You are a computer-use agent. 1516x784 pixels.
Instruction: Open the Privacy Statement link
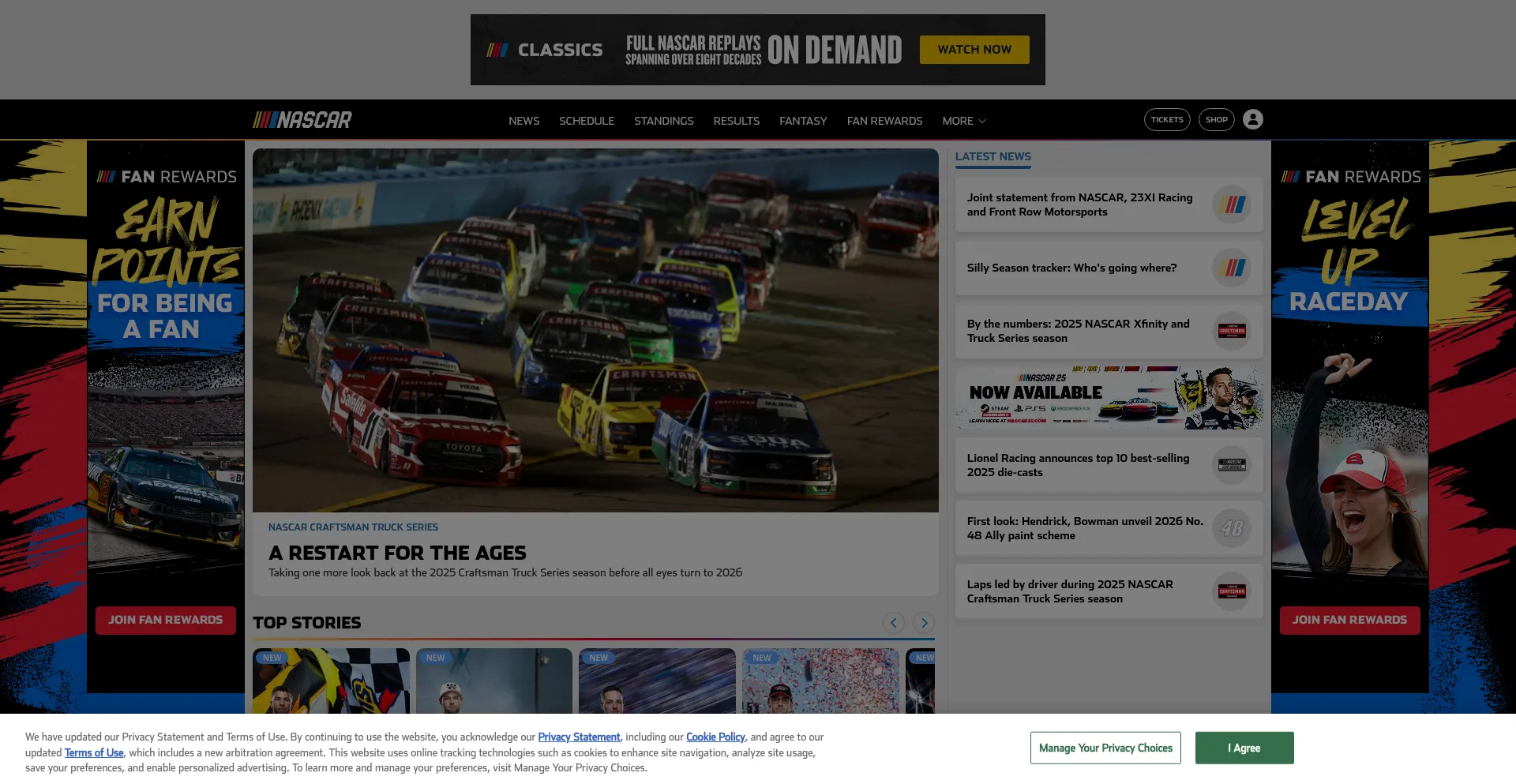(579, 737)
